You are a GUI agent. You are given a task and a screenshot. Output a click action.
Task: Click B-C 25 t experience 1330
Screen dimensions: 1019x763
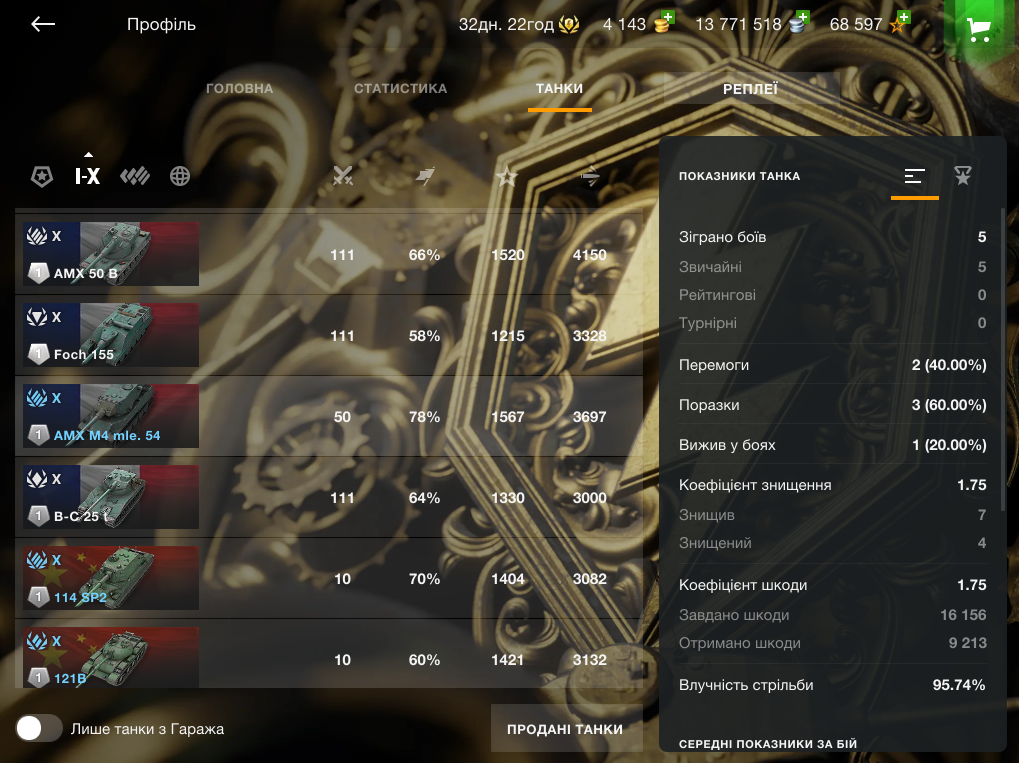click(x=508, y=498)
